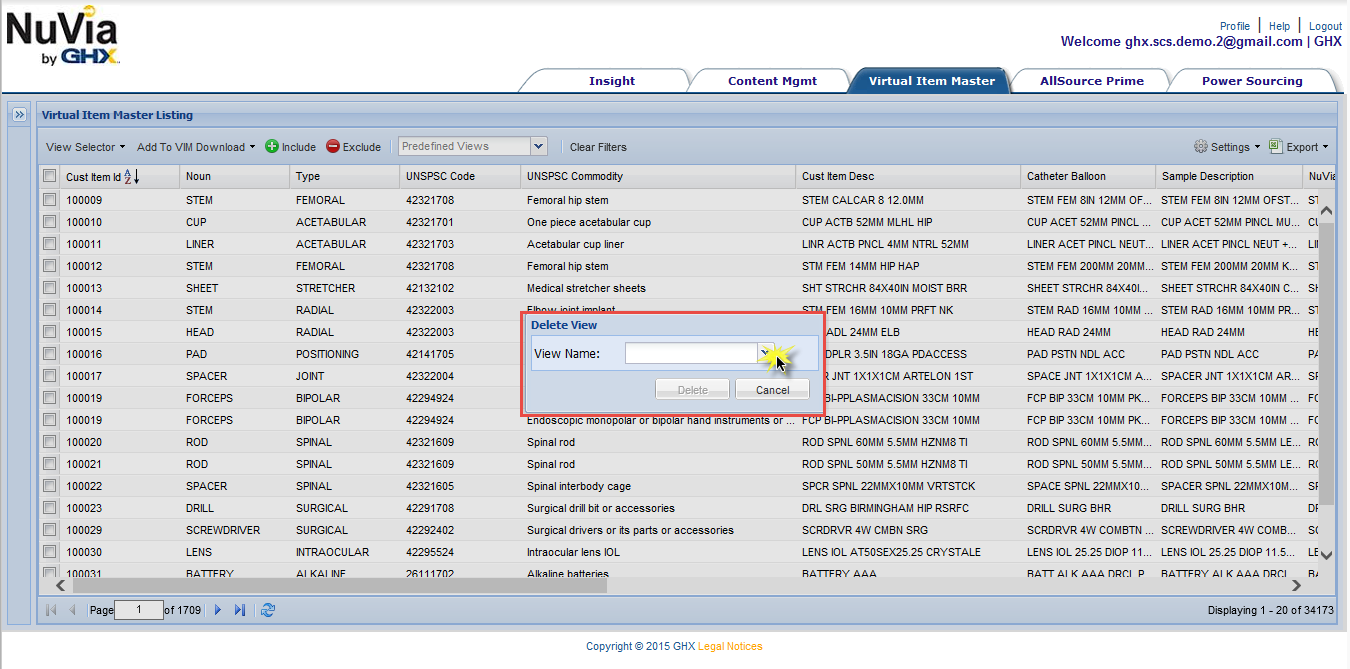This screenshot has width=1350, height=669.
Task: Click Delete in Delete View dialog
Action: click(693, 390)
